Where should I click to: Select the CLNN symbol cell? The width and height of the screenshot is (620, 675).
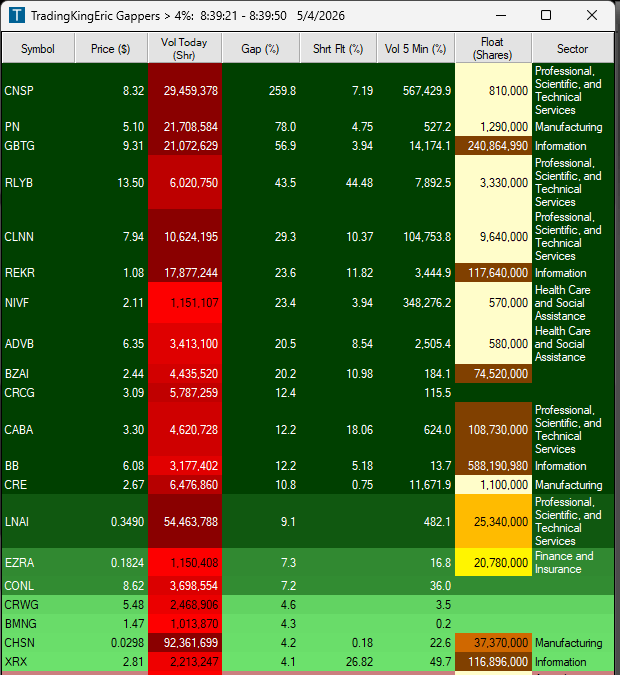coord(38,236)
